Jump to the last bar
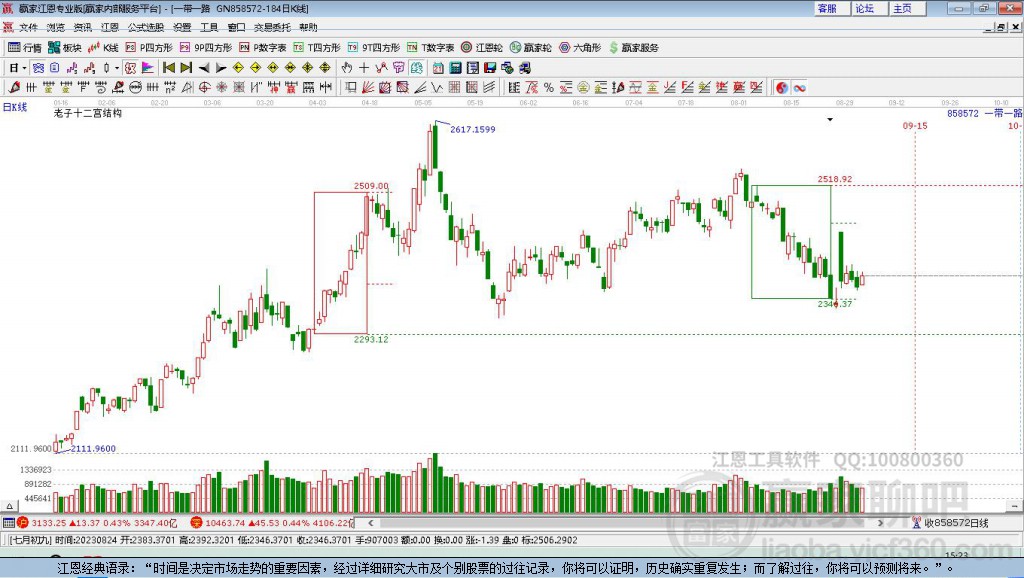Screen dimensions: 1024x578 [x=186, y=67]
